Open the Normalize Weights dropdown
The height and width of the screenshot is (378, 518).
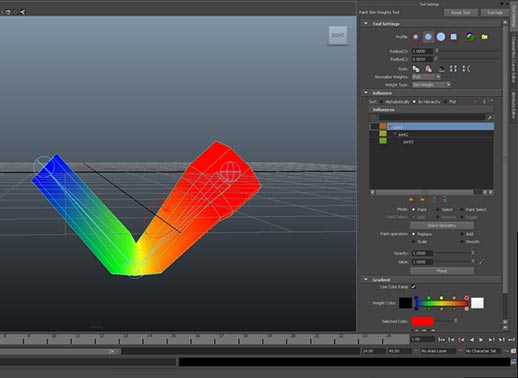(426, 77)
